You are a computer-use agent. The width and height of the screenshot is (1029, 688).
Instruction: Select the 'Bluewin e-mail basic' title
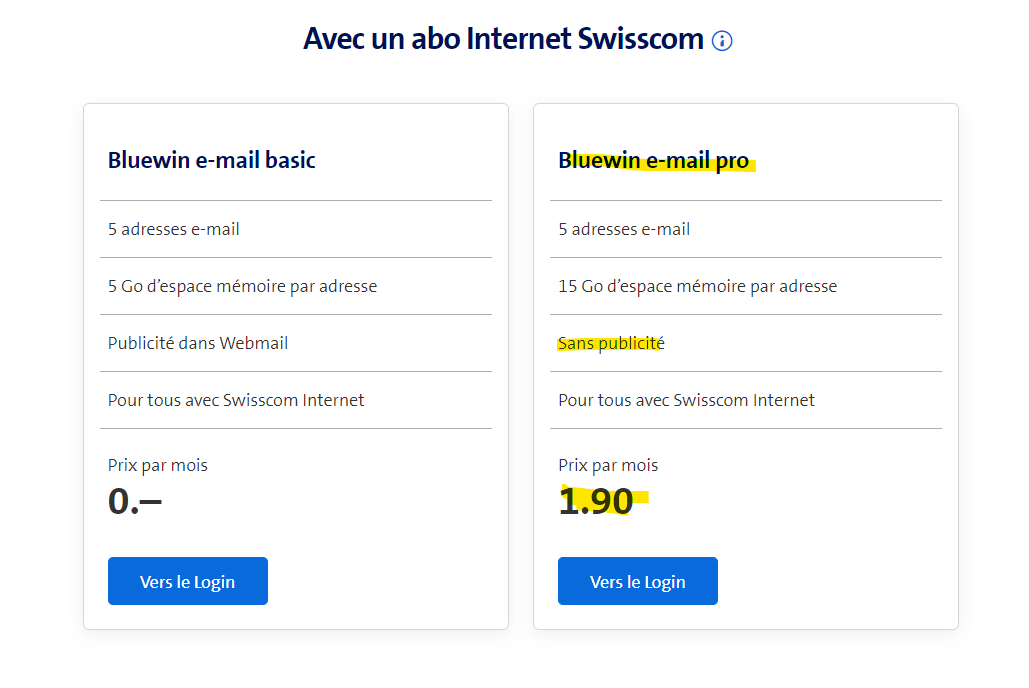[211, 160]
